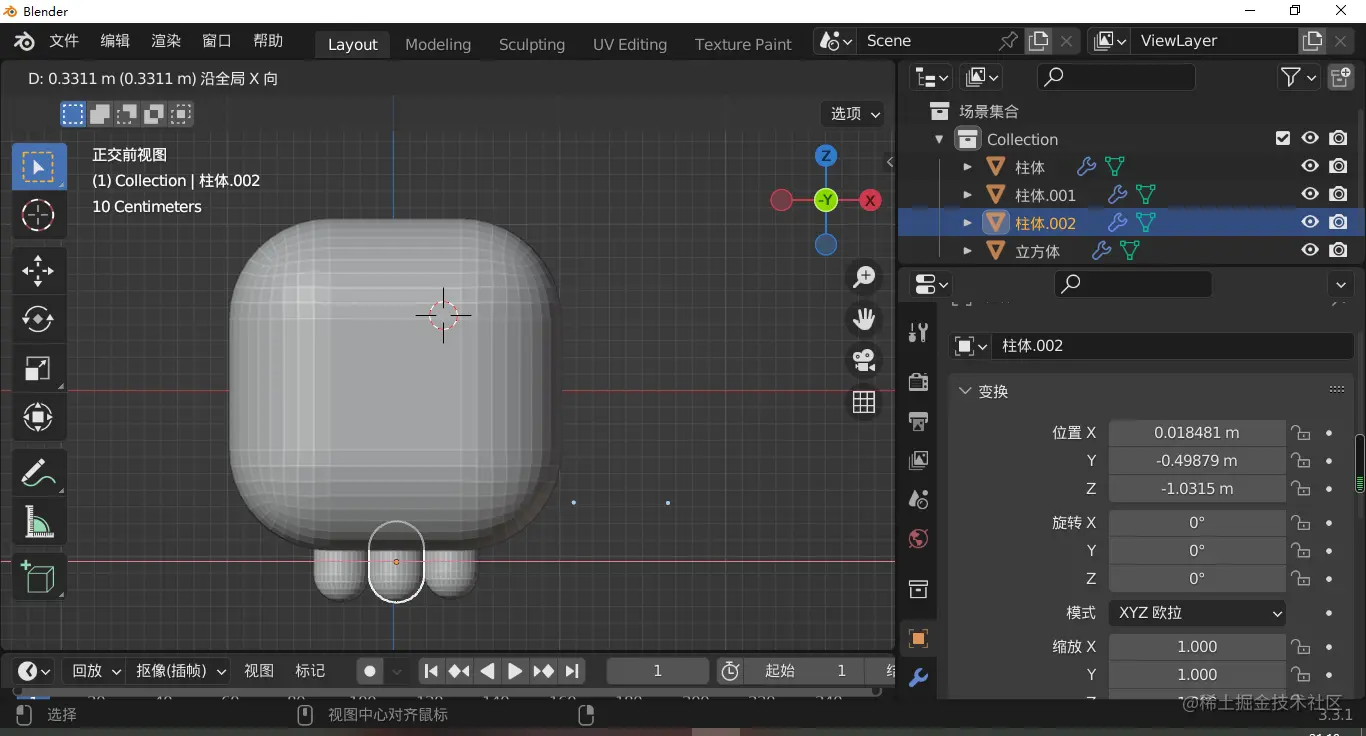Hide 柱体.001 using its eye icon
The width and height of the screenshot is (1366, 736).
click(1309, 194)
